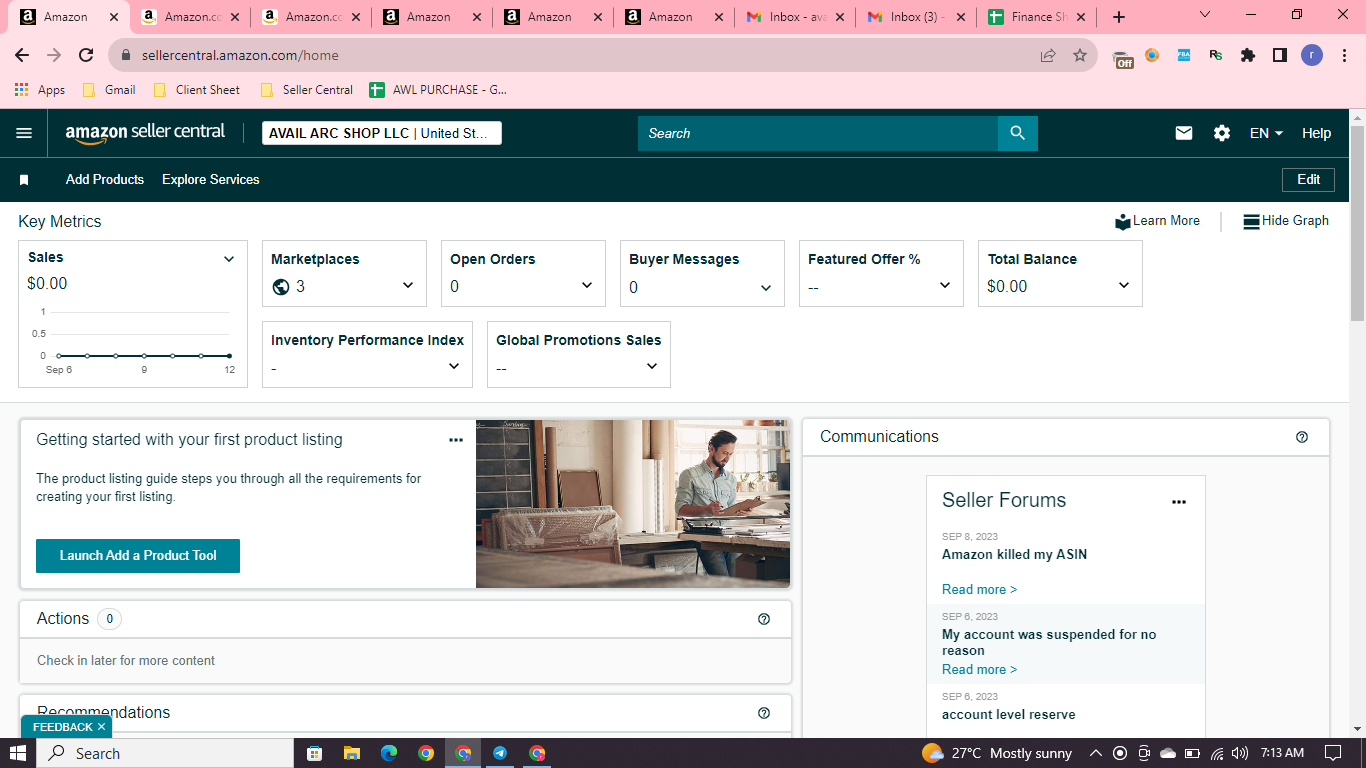
Task: Read more on Amazon killed my ASIN
Action: point(979,590)
